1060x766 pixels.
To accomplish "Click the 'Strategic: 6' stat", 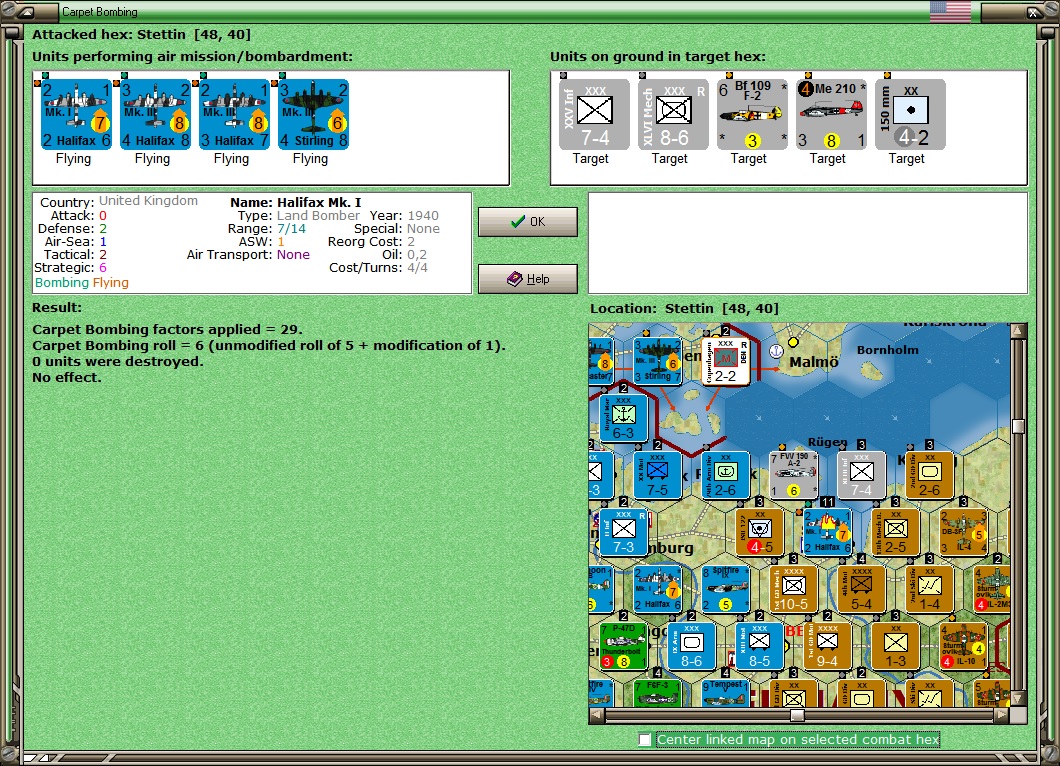I will 70,268.
